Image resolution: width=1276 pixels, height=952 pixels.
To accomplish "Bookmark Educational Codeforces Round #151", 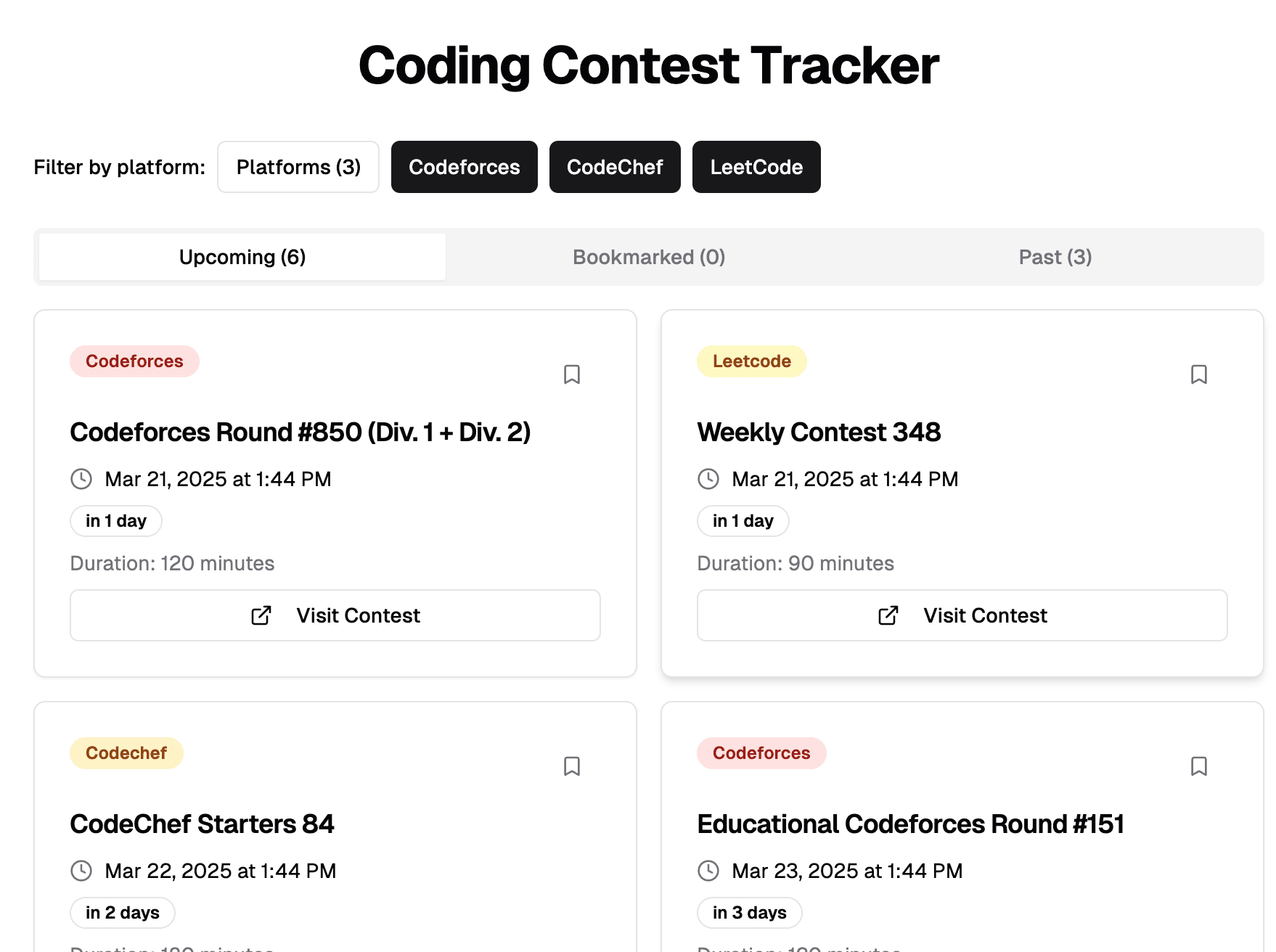I will (x=1199, y=767).
